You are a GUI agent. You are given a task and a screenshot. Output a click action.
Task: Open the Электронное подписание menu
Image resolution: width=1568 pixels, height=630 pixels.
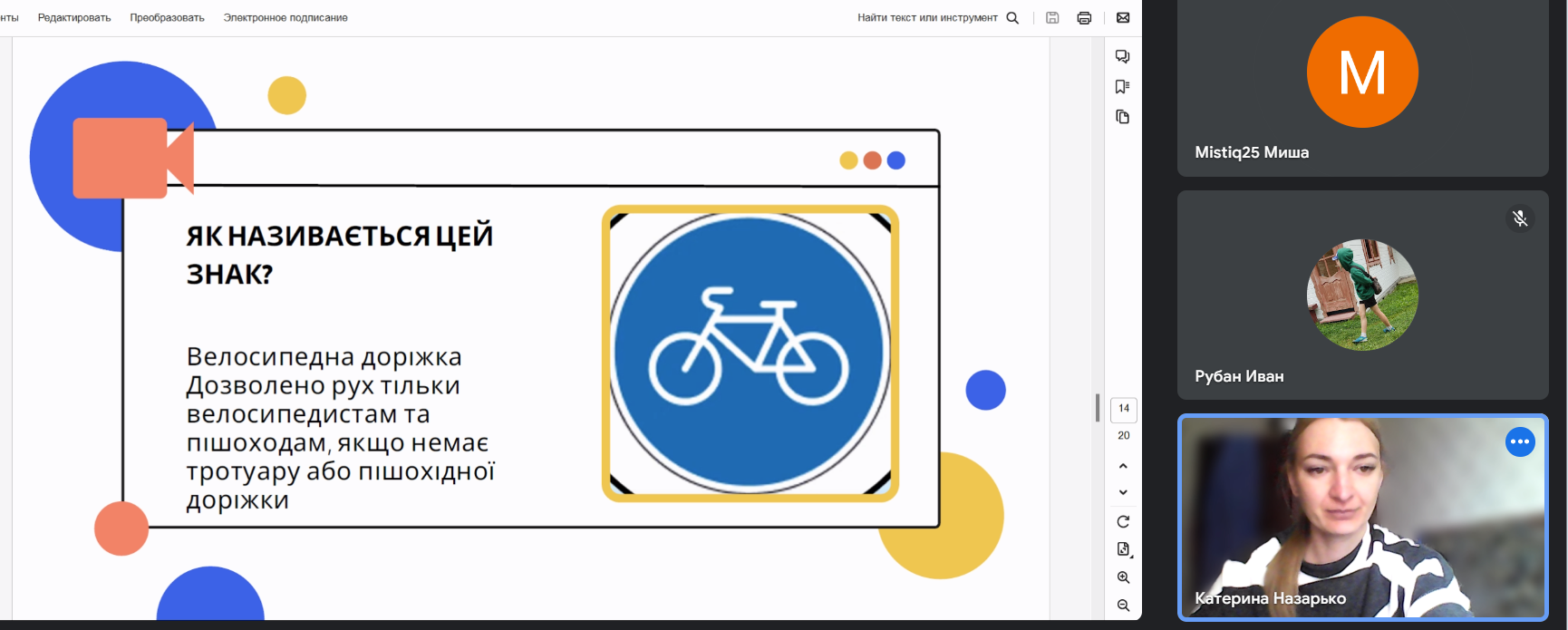286,18
